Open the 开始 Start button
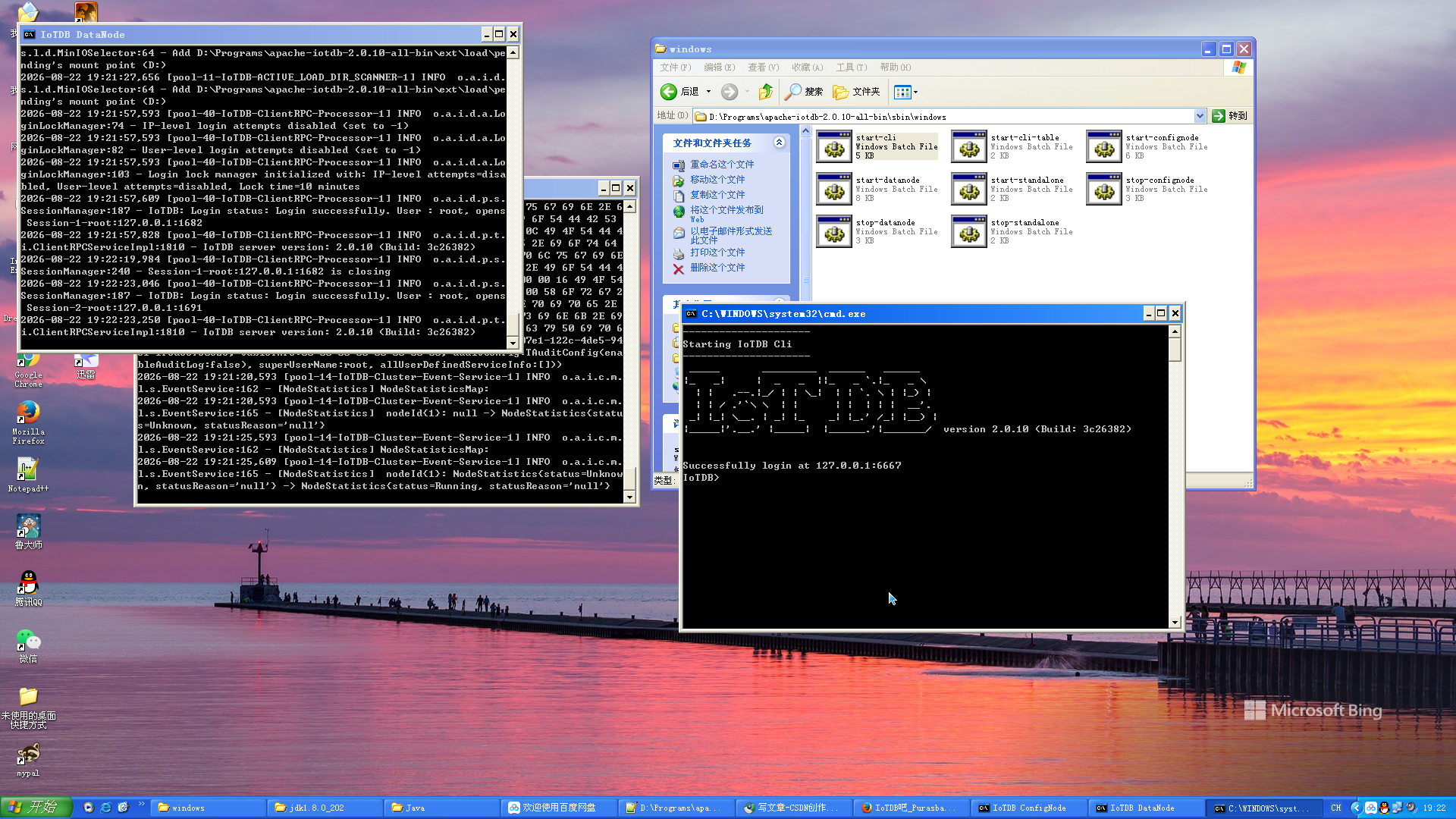This screenshot has height=819, width=1456. 36,808
